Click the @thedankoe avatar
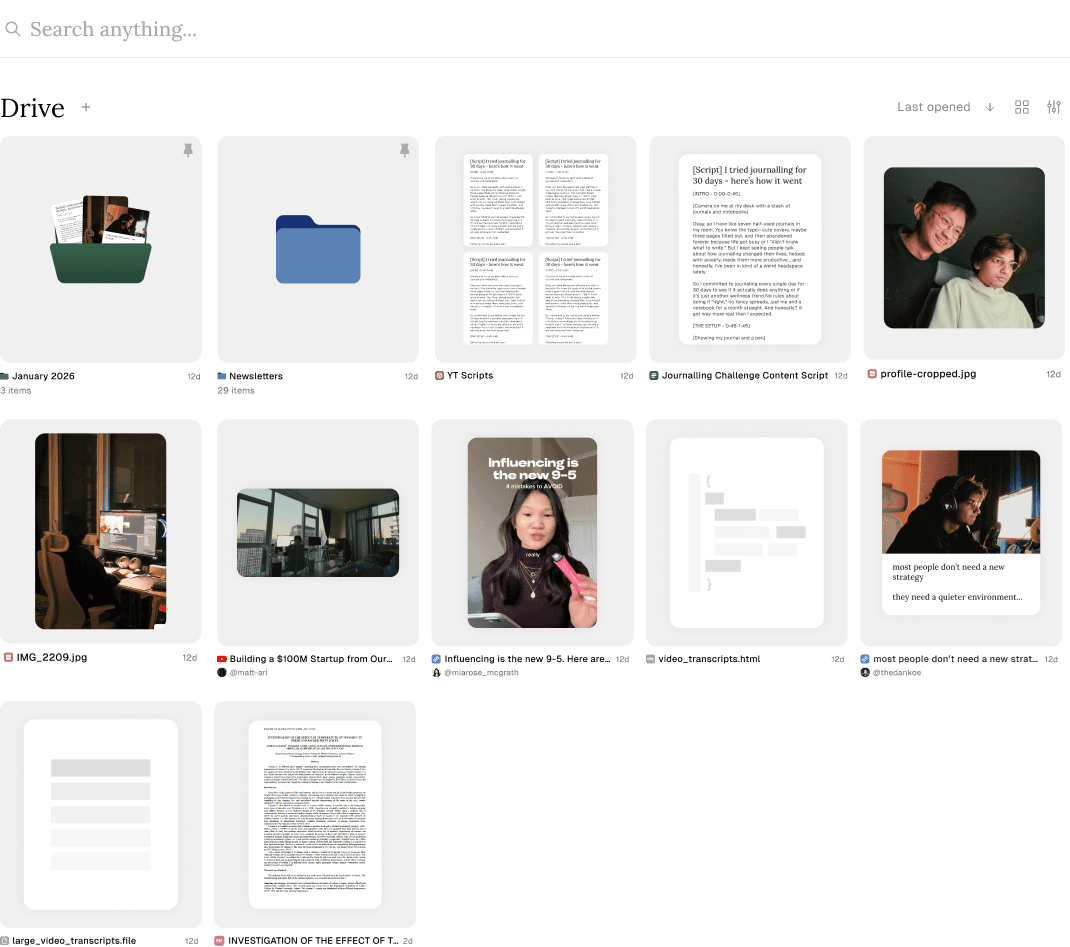Viewport: 1070px width, 947px height. 865,672
